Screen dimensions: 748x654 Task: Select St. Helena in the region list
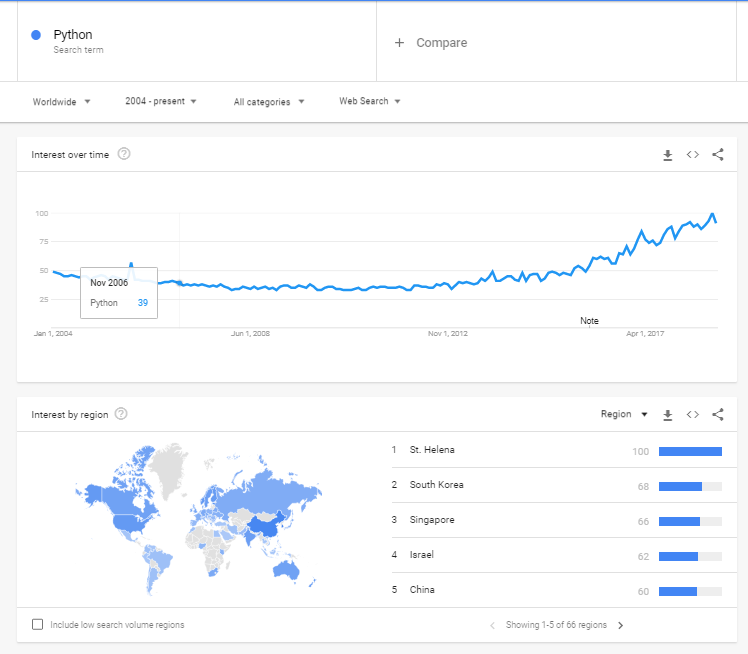click(432, 450)
